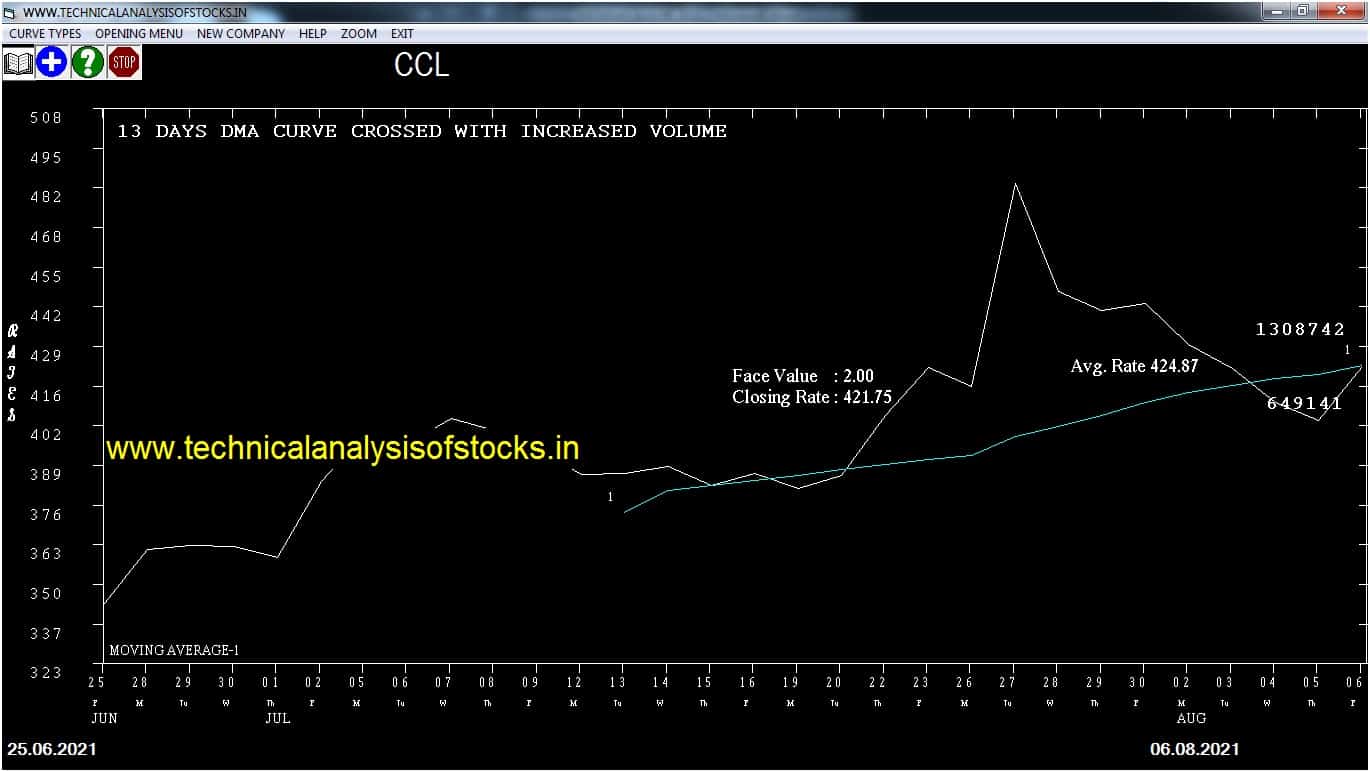Click the Closing Rate 421.75 text
Screen dimensions: 1370x772
[812, 397]
